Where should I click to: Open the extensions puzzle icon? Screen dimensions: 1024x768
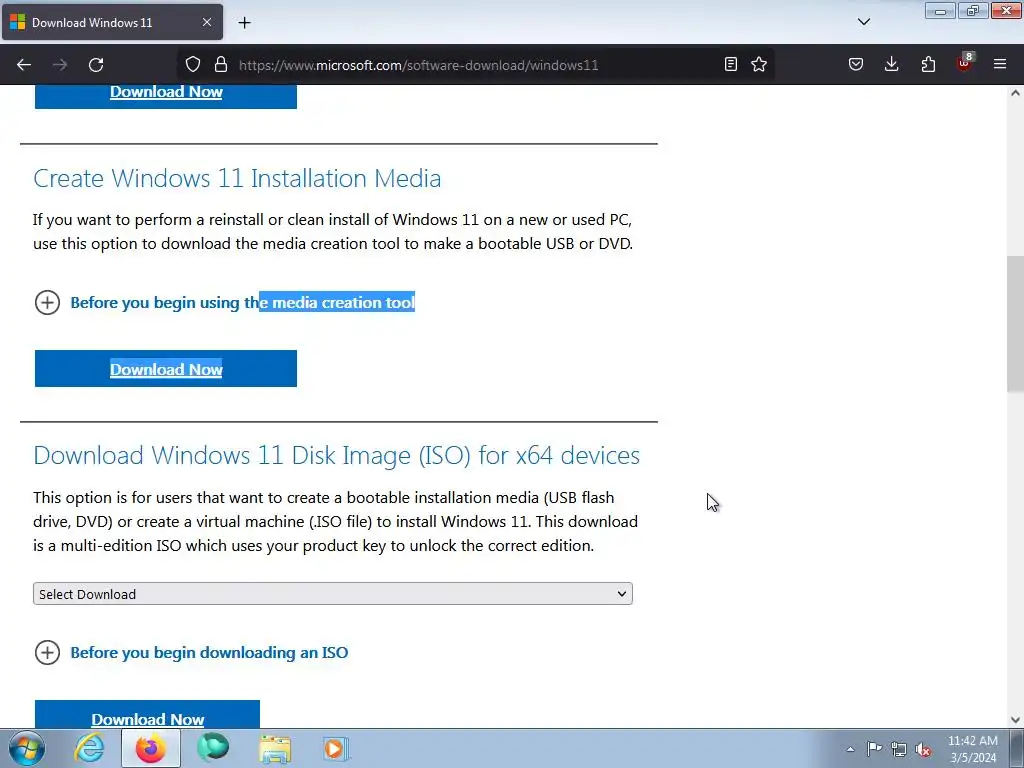[x=928, y=64]
